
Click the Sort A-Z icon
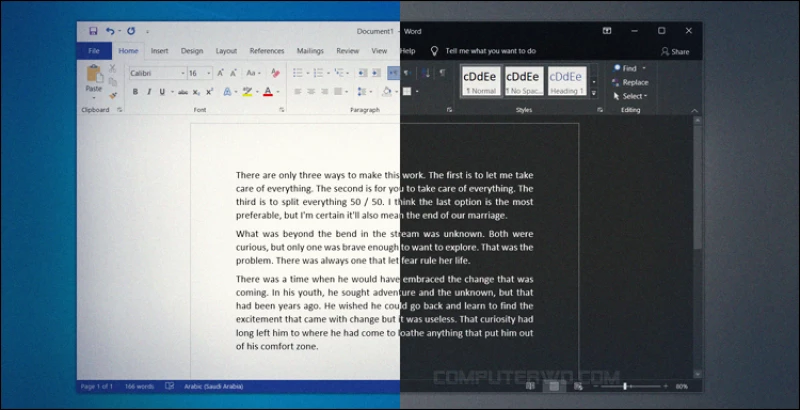[x=425, y=73]
